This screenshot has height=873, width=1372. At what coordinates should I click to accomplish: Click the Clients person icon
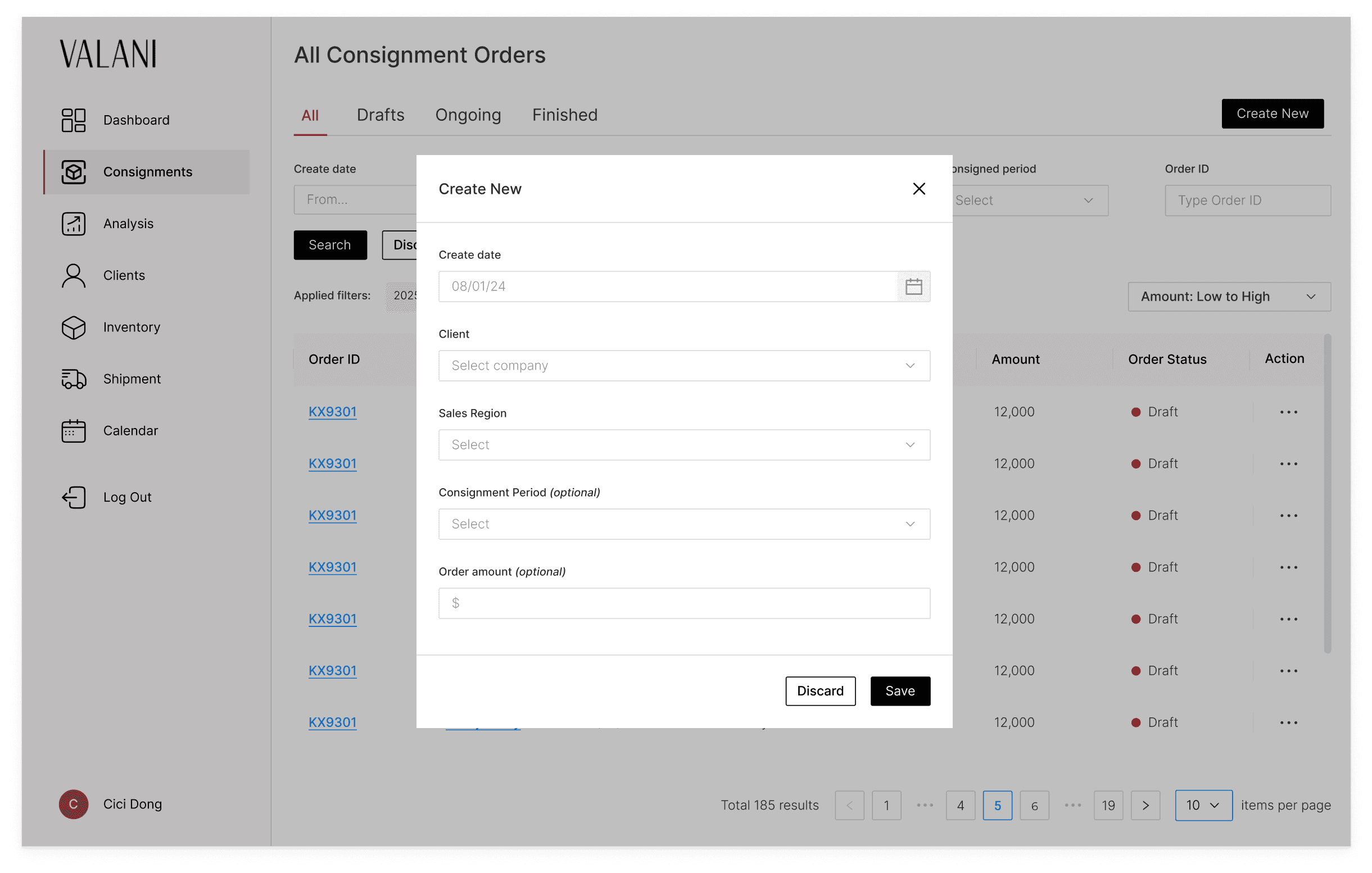[74, 276]
